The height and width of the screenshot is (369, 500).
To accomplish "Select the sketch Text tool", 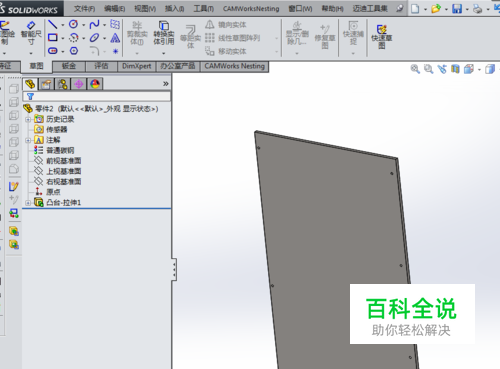I will click(x=115, y=38).
